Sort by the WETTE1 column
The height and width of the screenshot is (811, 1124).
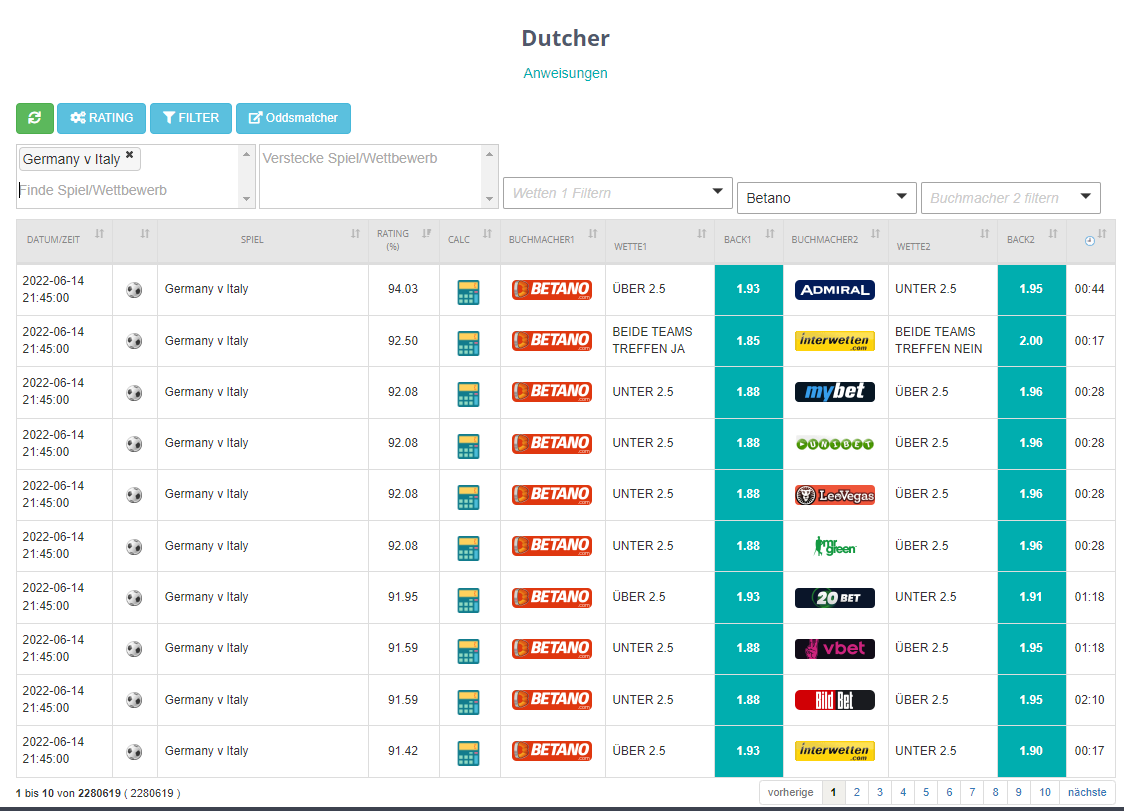659,240
